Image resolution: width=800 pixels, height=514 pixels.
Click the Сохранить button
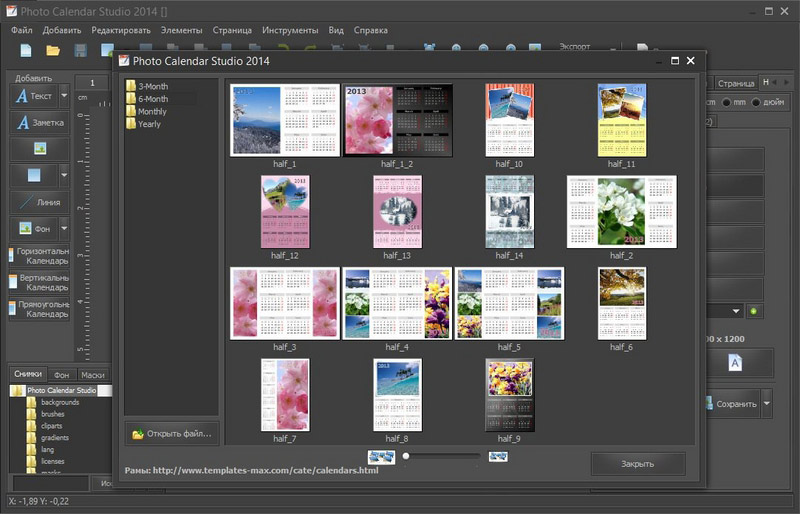[733, 403]
